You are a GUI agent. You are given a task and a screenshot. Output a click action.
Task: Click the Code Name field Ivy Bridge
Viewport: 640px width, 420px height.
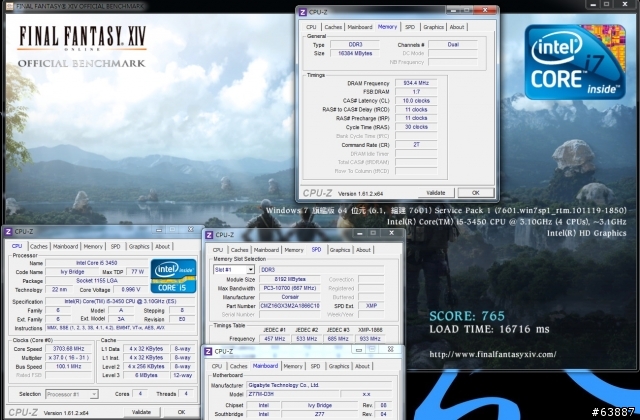(x=72, y=272)
